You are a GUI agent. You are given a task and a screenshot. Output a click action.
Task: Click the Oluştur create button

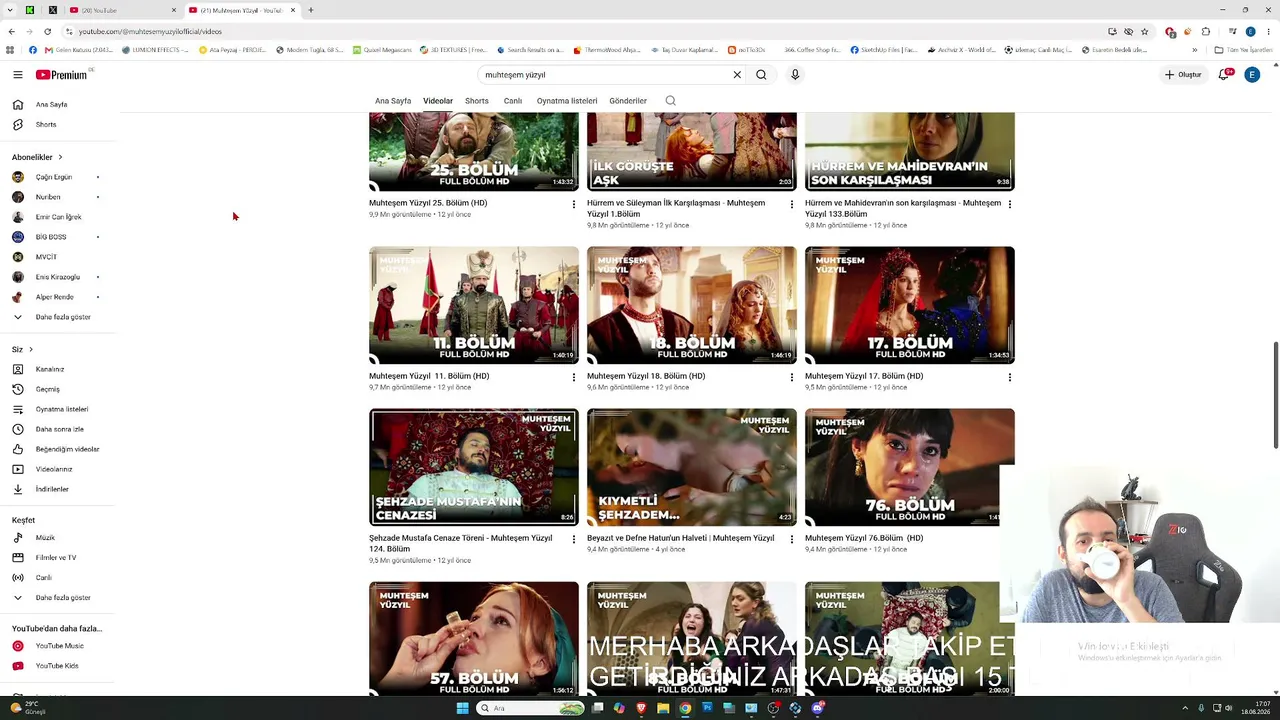click(x=1183, y=75)
